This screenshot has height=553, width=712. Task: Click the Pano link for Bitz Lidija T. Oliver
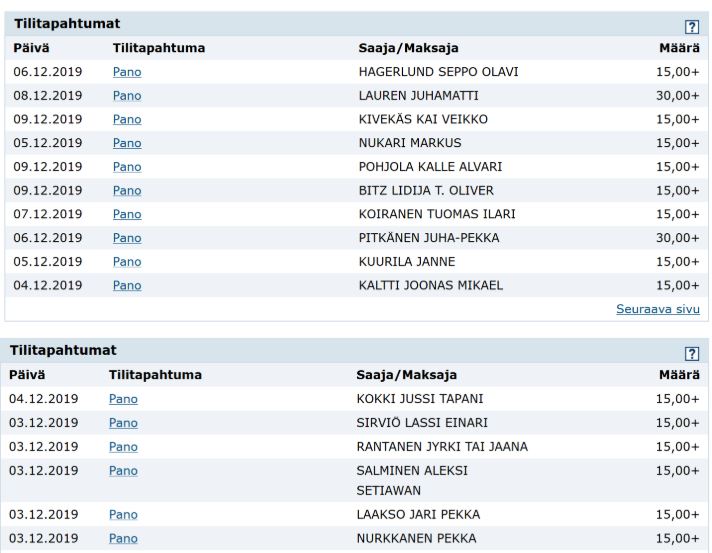tap(127, 190)
